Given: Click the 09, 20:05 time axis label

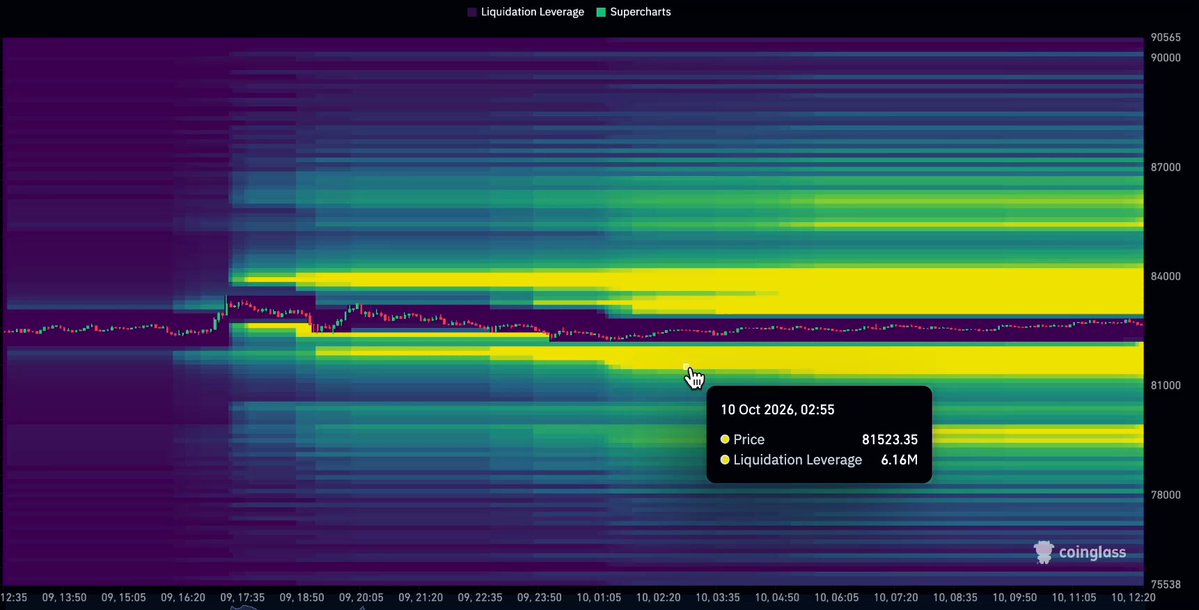Looking at the screenshot, I should tap(361, 598).
